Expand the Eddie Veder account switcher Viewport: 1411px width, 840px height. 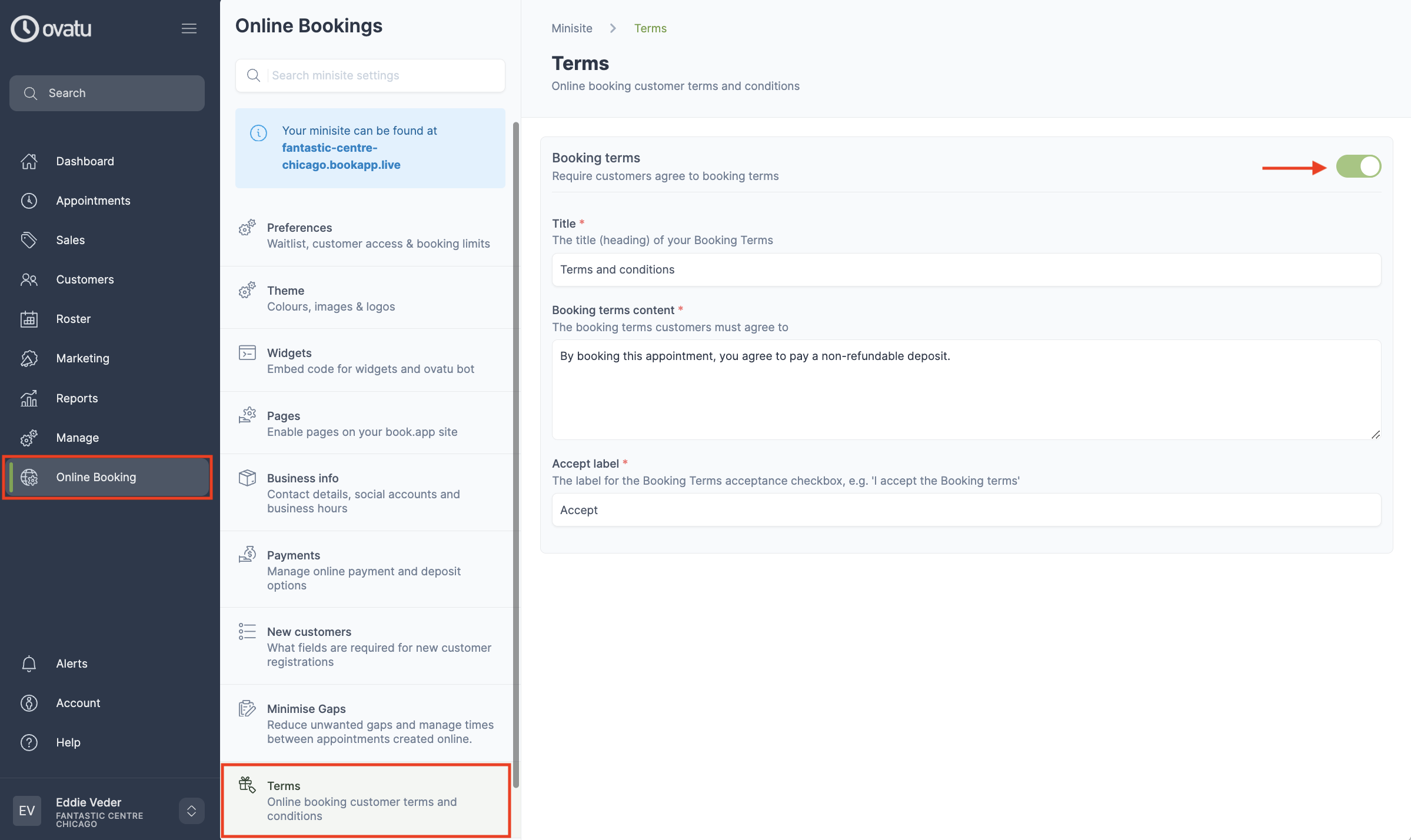click(191, 811)
